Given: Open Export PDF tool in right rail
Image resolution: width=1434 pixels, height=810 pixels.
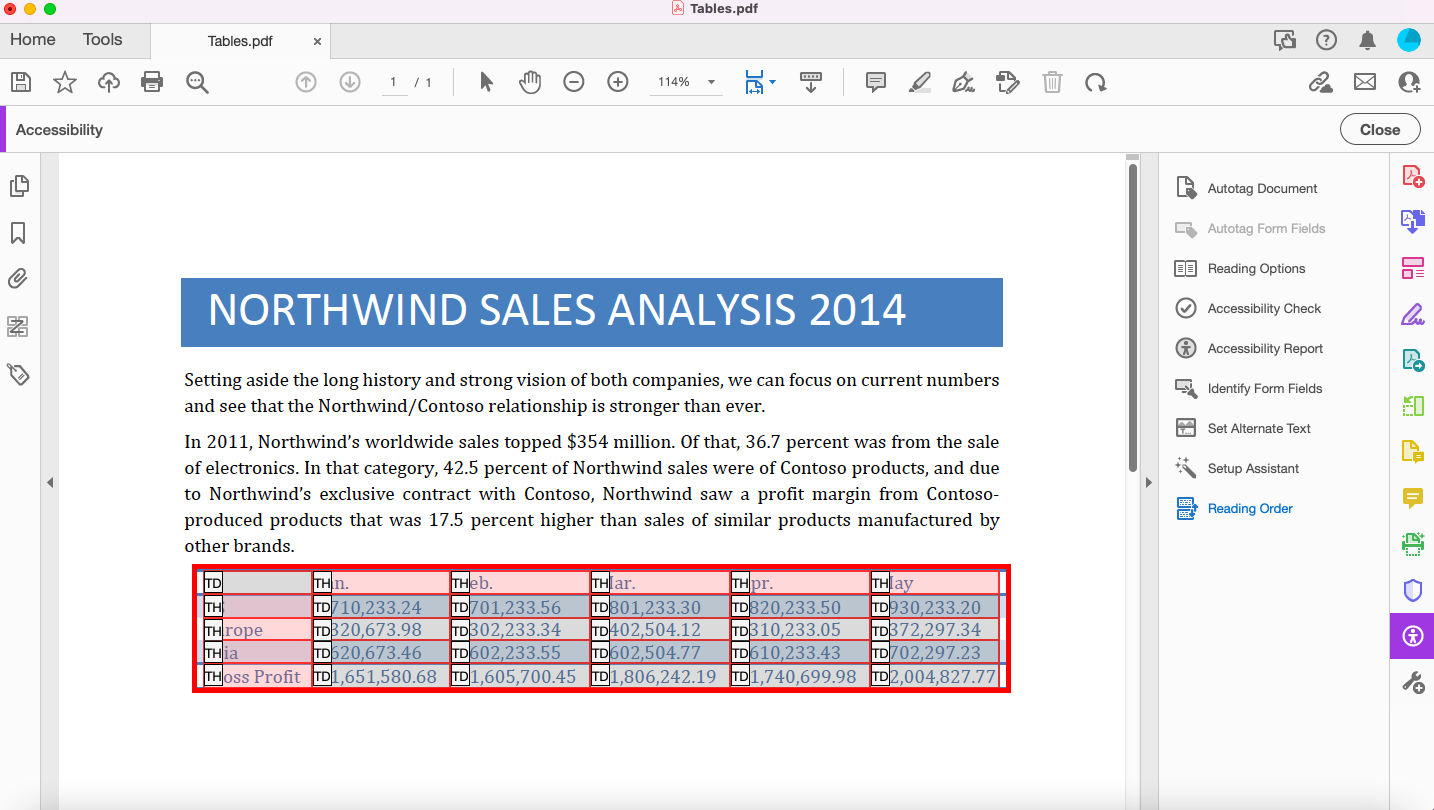Looking at the screenshot, I should [x=1413, y=222].
